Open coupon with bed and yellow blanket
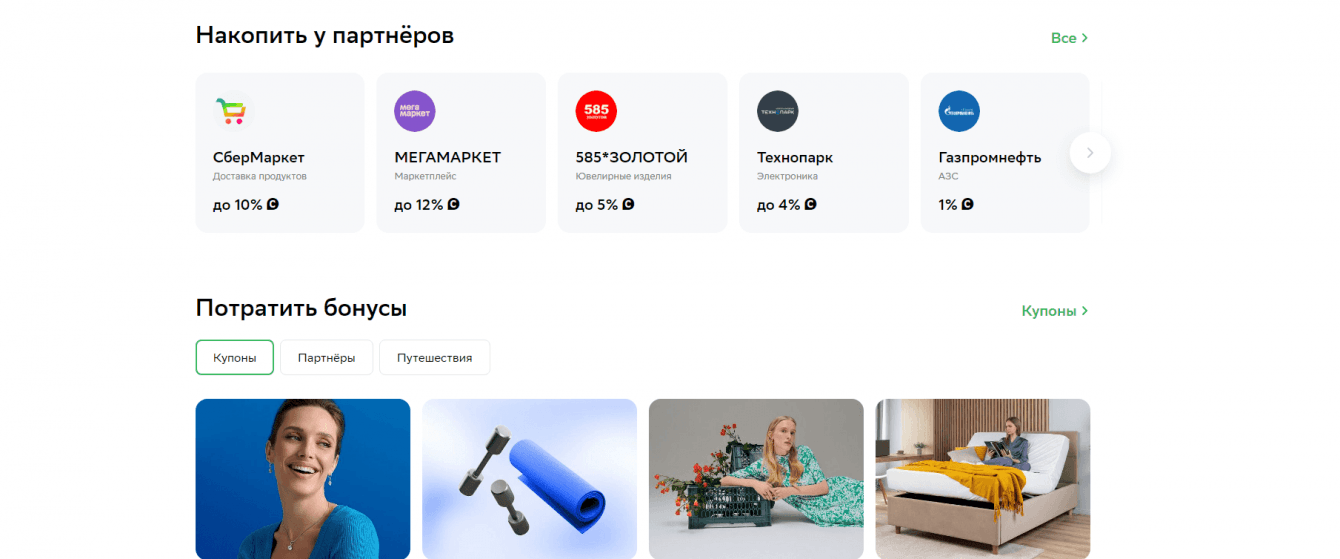Image resolution: width=1340 pixels, height=559 pixels. pyautogui.click(x=983, y=479)
